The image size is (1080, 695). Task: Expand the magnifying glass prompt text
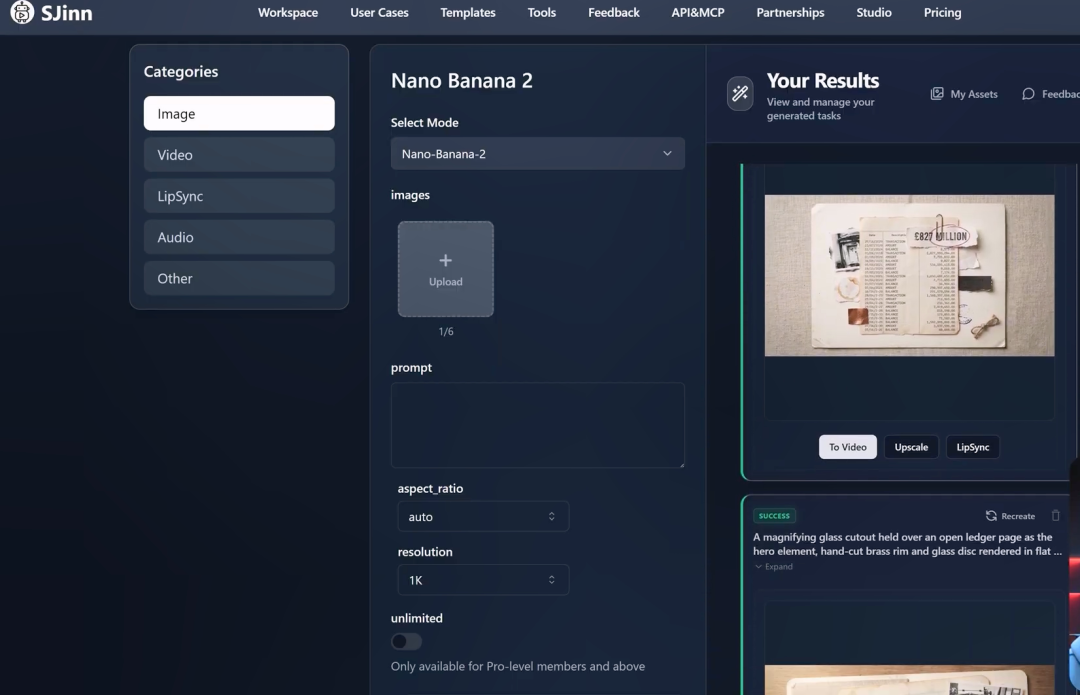773,567
